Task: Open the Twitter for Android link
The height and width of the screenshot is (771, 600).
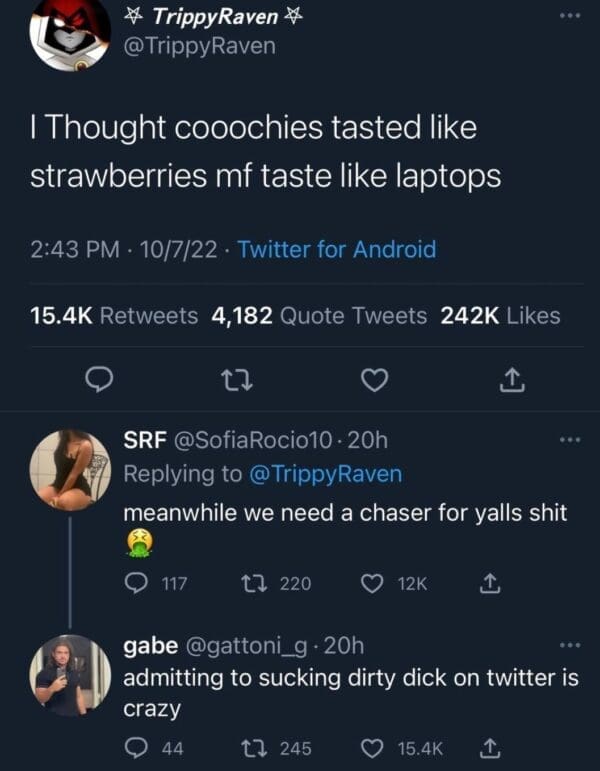Action: (336, 249)
